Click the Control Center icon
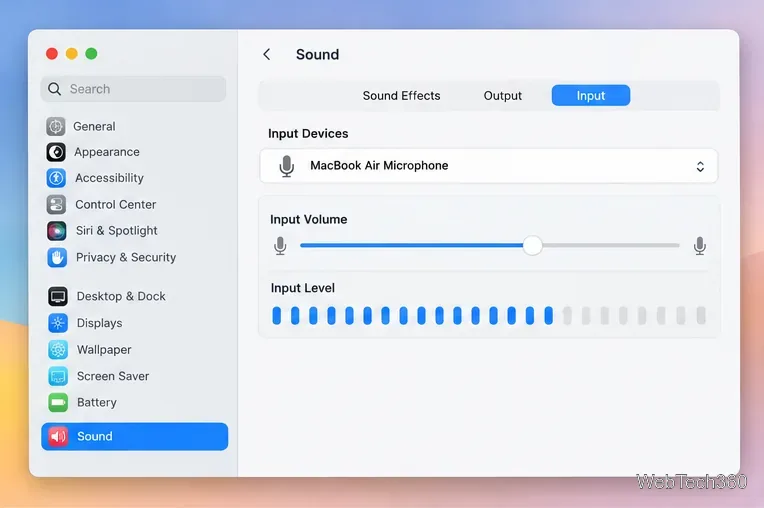764x508 pixels. (x=57, y=205)
